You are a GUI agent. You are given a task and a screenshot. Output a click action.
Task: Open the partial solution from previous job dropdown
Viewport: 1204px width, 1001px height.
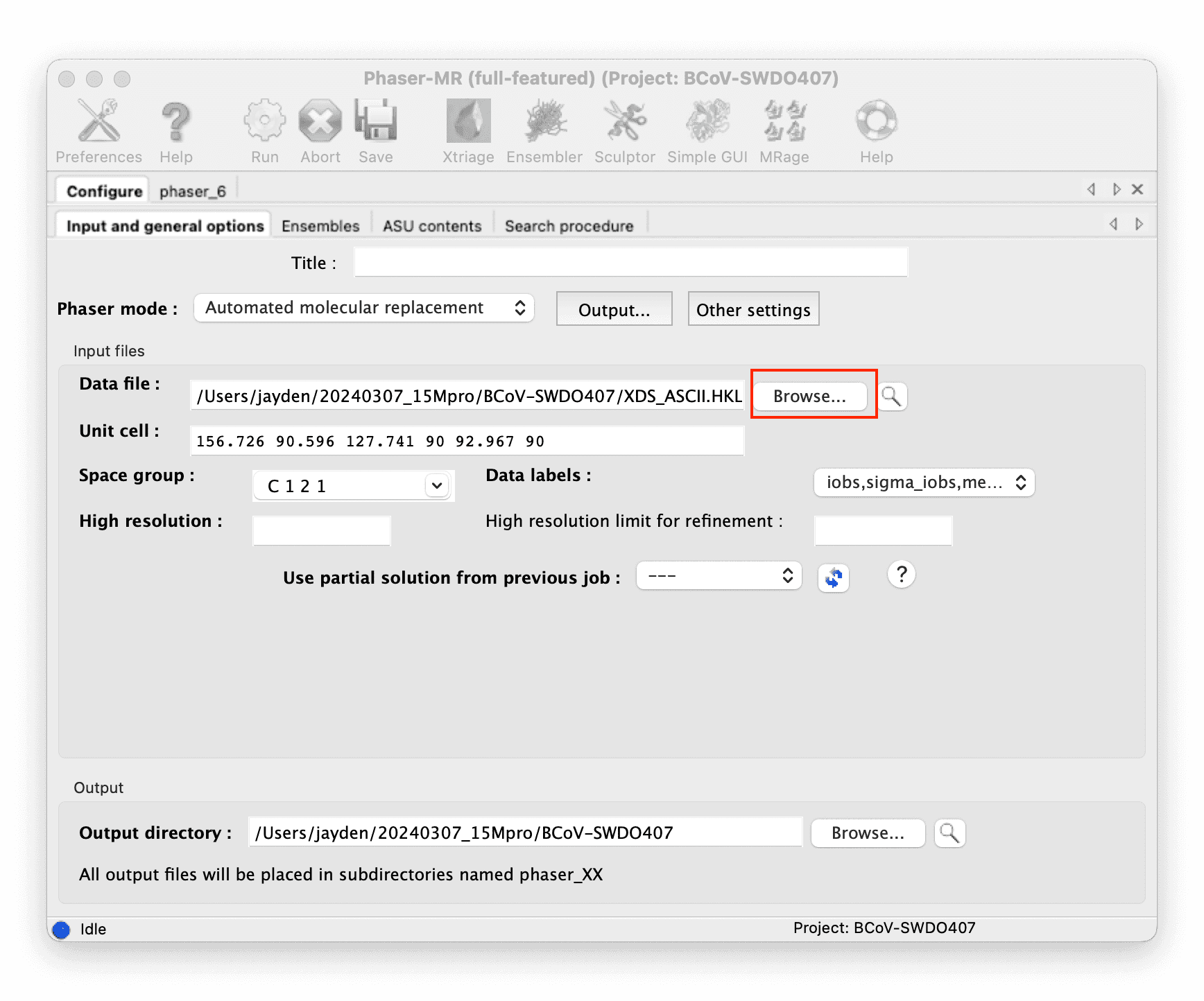[719, 575]
